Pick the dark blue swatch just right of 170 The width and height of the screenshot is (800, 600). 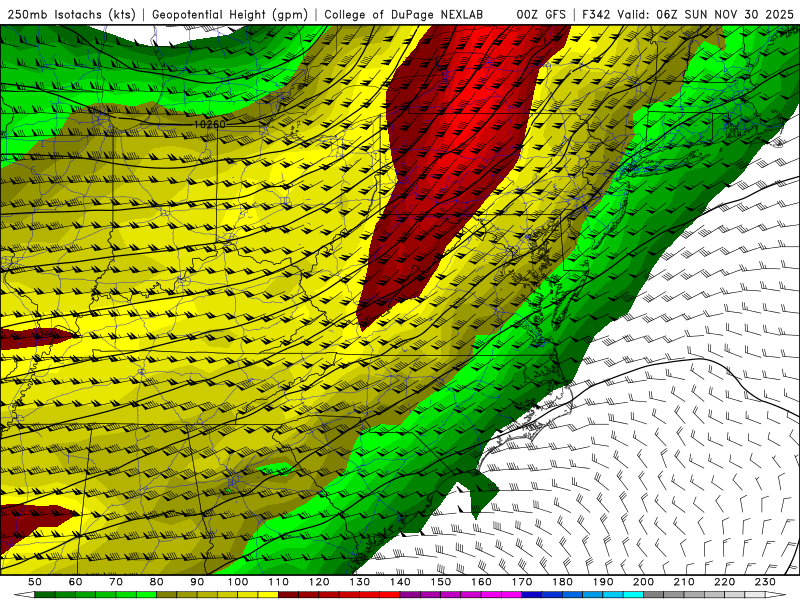(x=532, y=594)
